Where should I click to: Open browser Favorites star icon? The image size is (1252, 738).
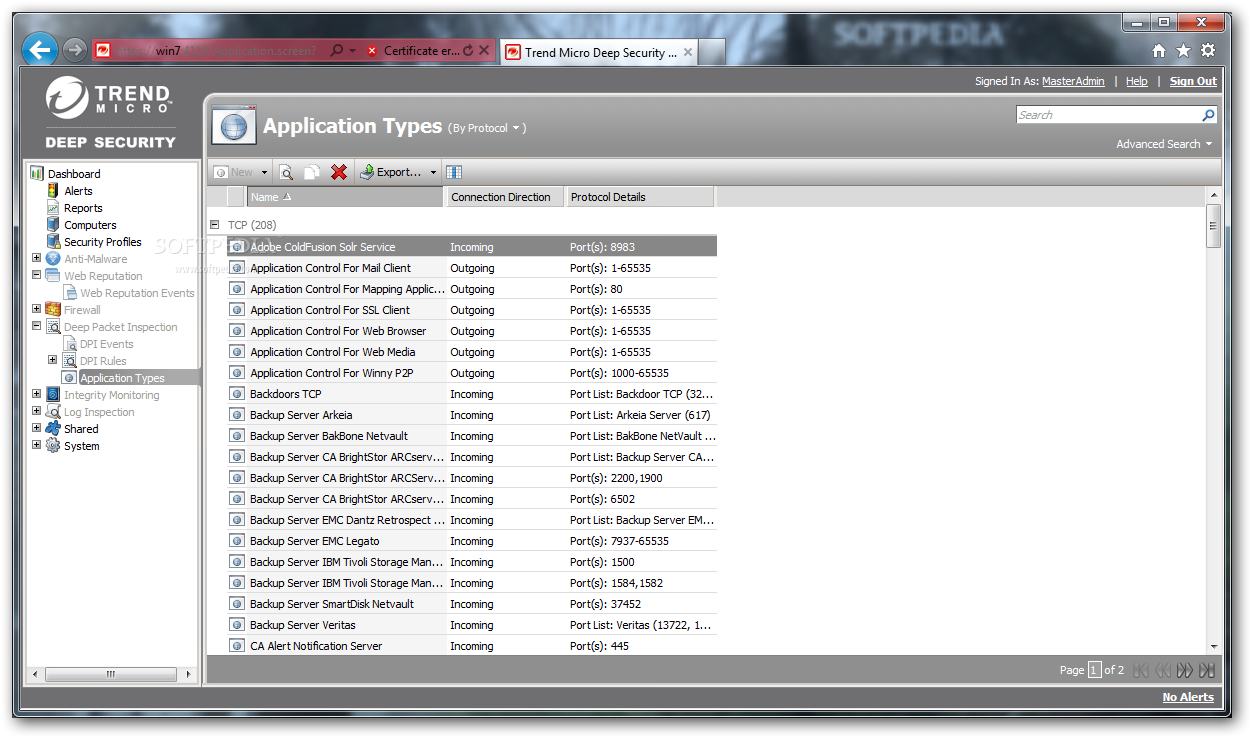tap(1183, 50)
